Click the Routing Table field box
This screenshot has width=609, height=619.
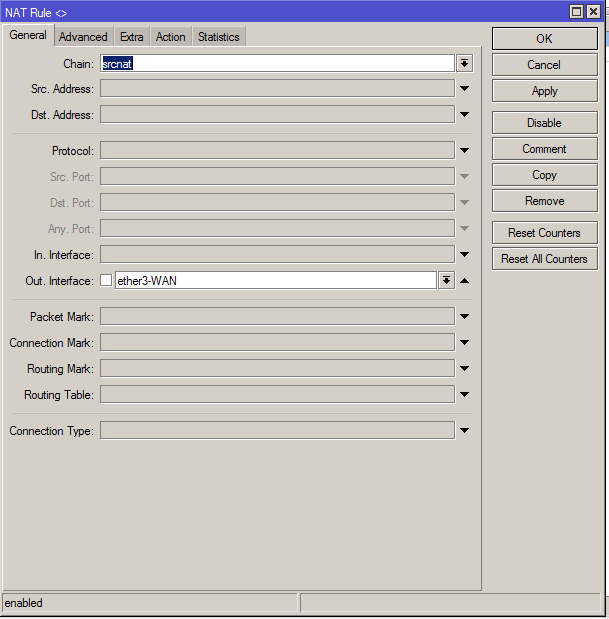277,394
